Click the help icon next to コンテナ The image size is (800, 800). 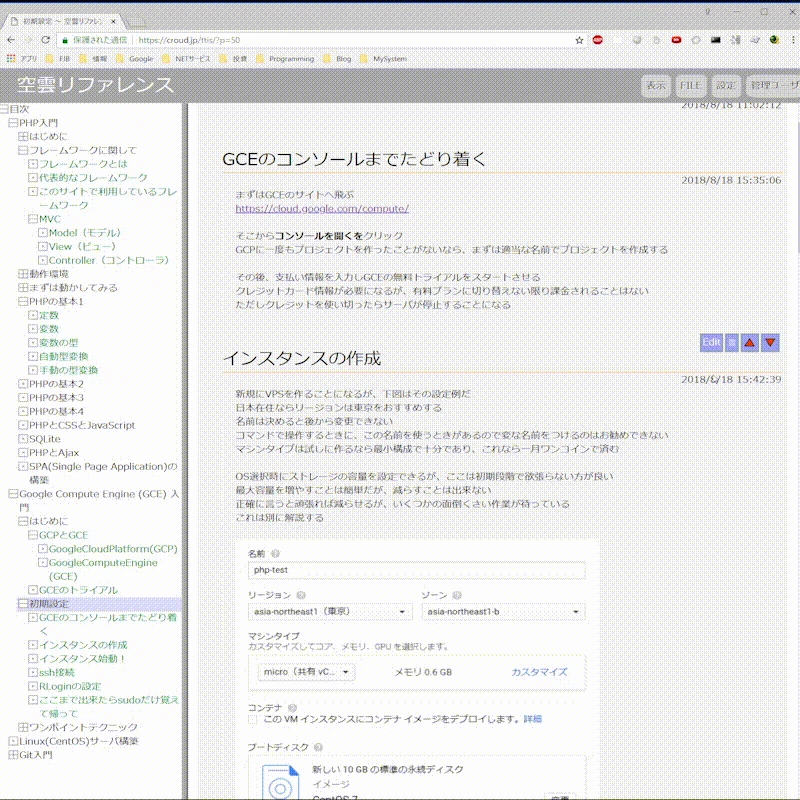click(292, 708)
